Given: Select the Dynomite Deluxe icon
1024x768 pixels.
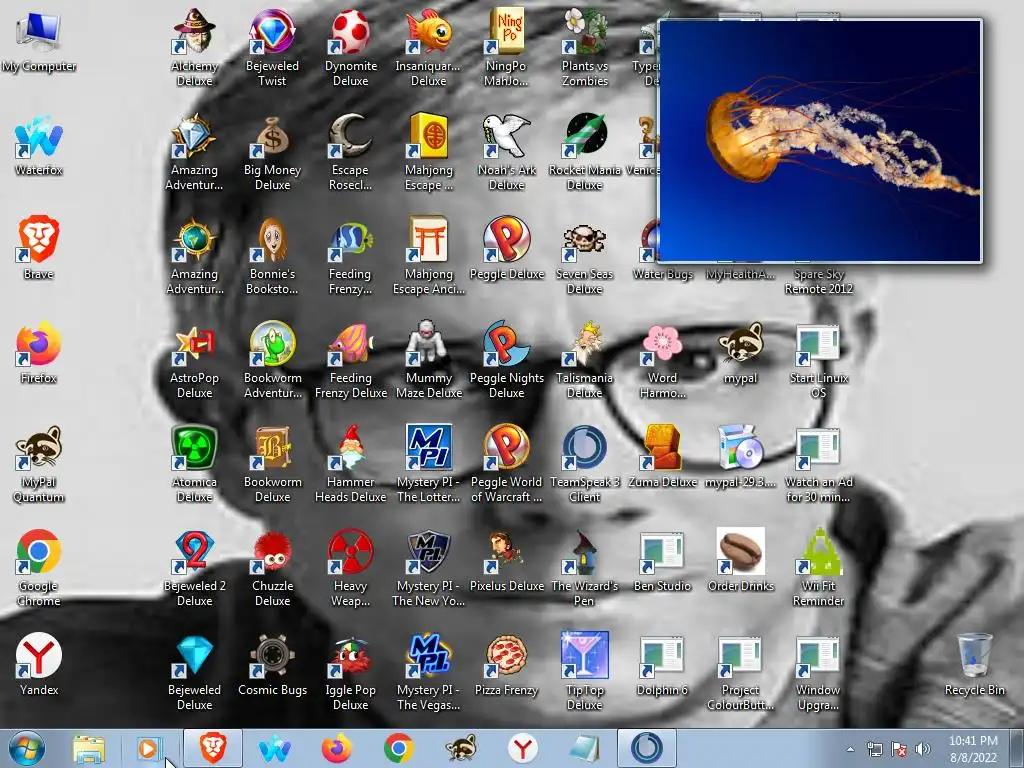Looking at the screenshot, I should 351,48.
